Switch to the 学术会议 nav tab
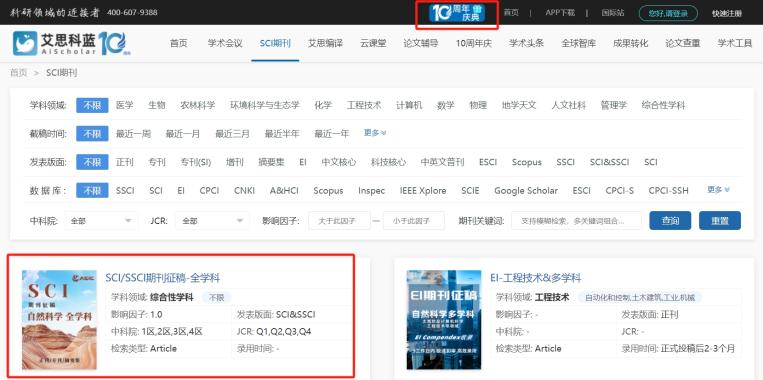Viewport: 763px width, 380px height. click(225, 43)
